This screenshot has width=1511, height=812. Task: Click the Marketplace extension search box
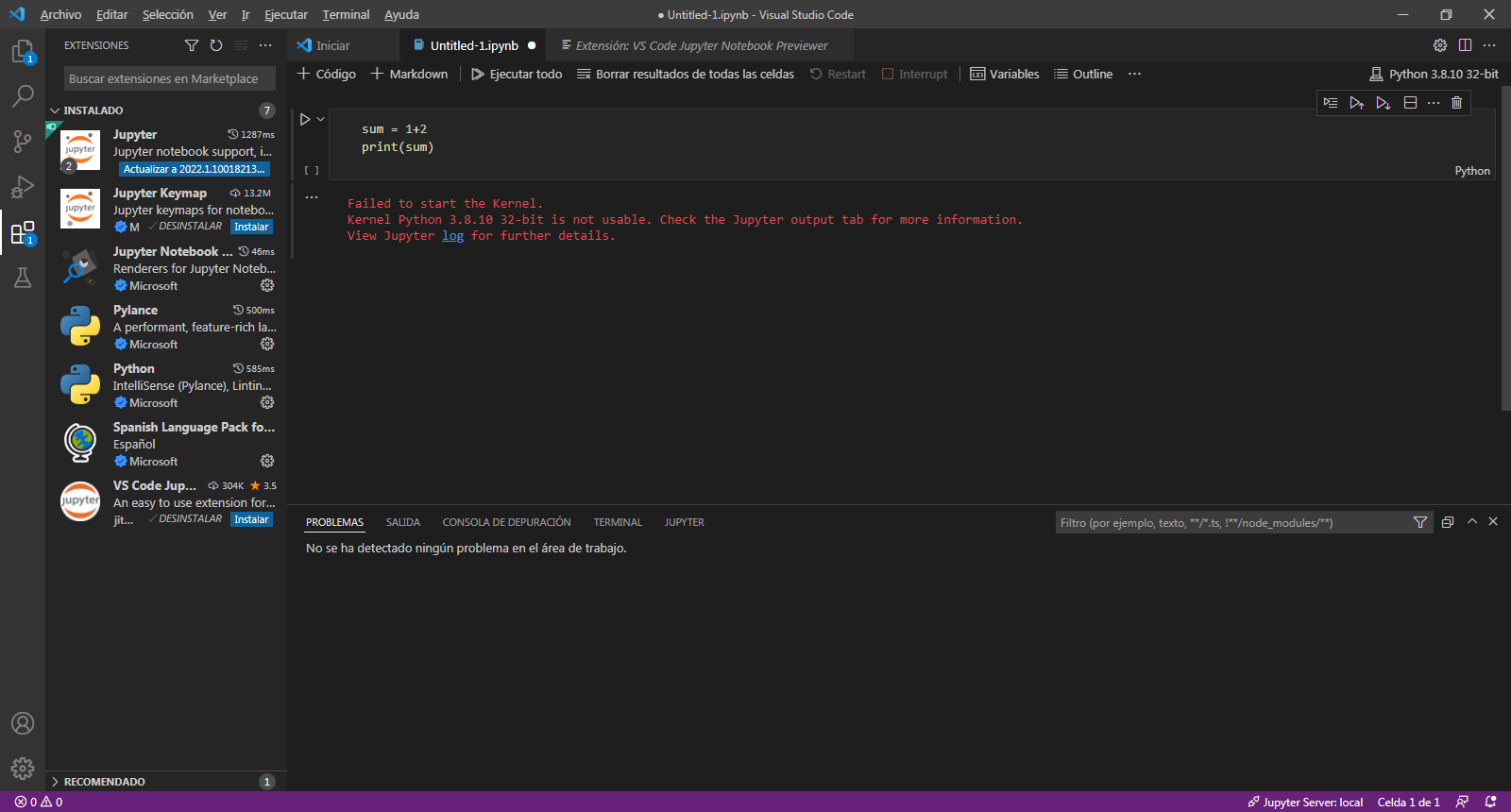point(170,78)
